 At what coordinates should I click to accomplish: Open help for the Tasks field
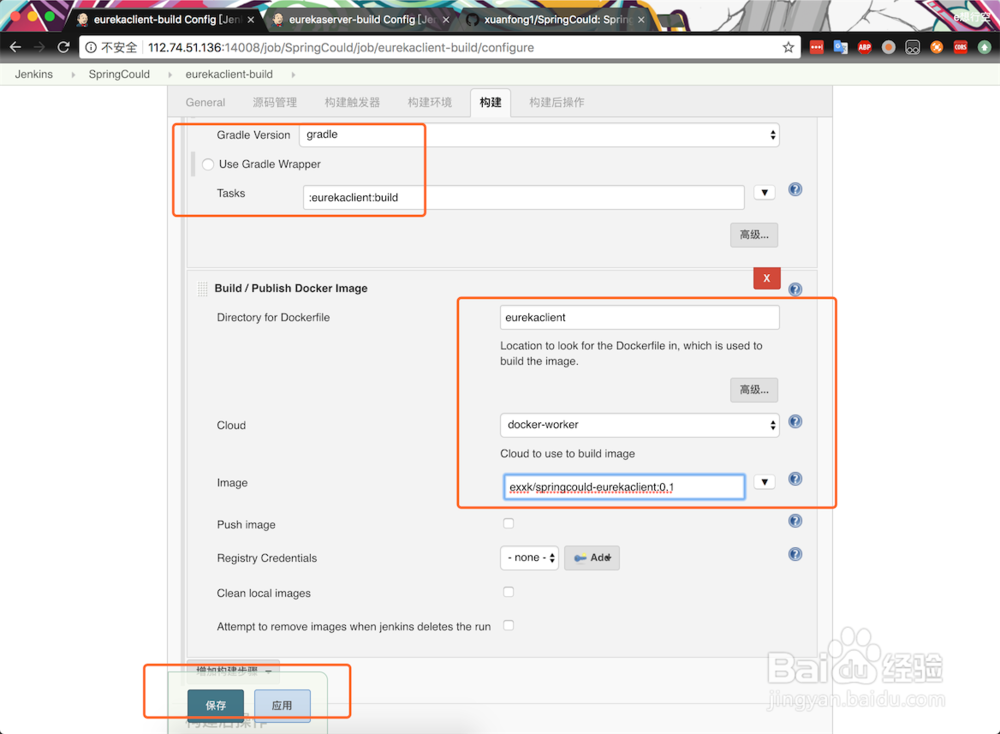pyautogui.click(x=795, y=189)
